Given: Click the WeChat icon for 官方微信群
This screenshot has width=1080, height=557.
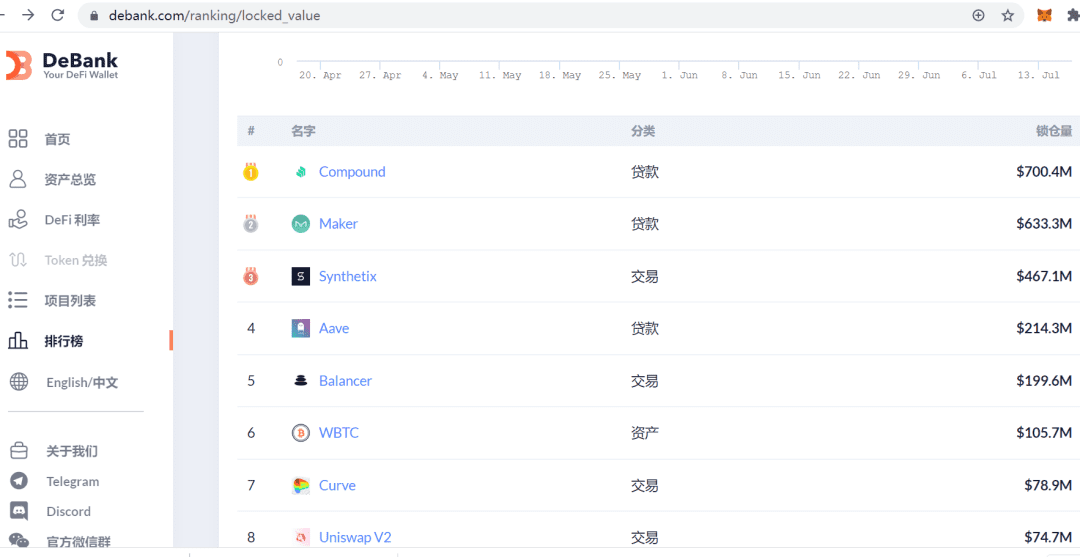Looking at the screenshot, I should [19, 540].
